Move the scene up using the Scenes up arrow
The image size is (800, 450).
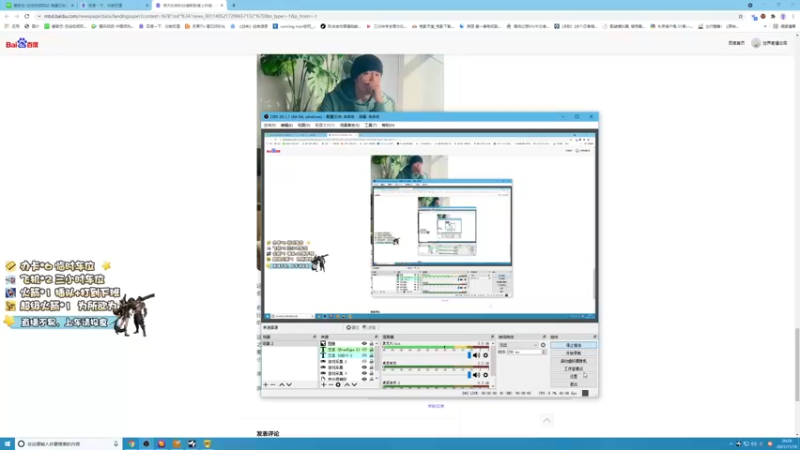pyautogui.click(x=282, y=384)
